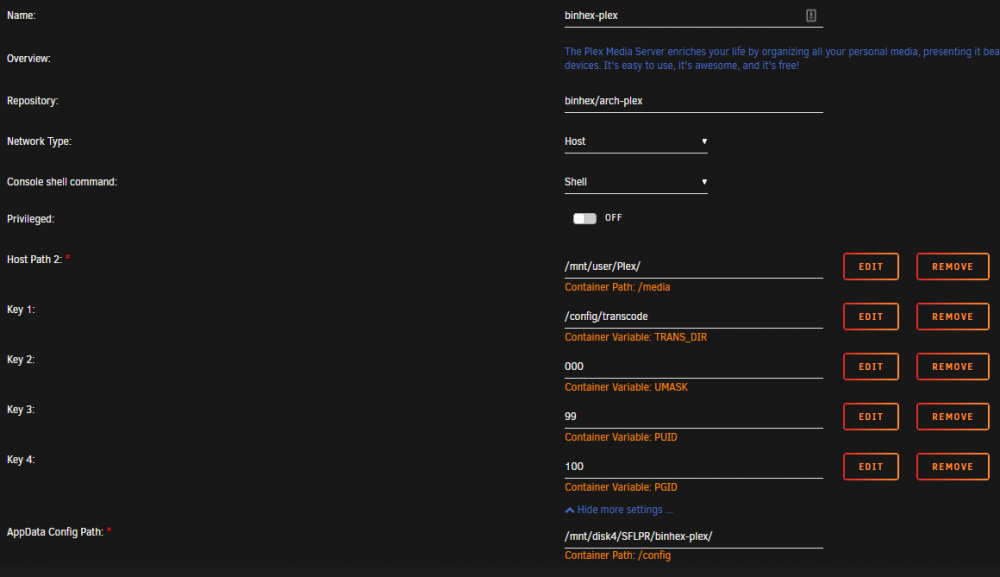Screen dimensions: 1000x577
Task: Collapse settings via Hide more settings
Action: pos(619,510)
